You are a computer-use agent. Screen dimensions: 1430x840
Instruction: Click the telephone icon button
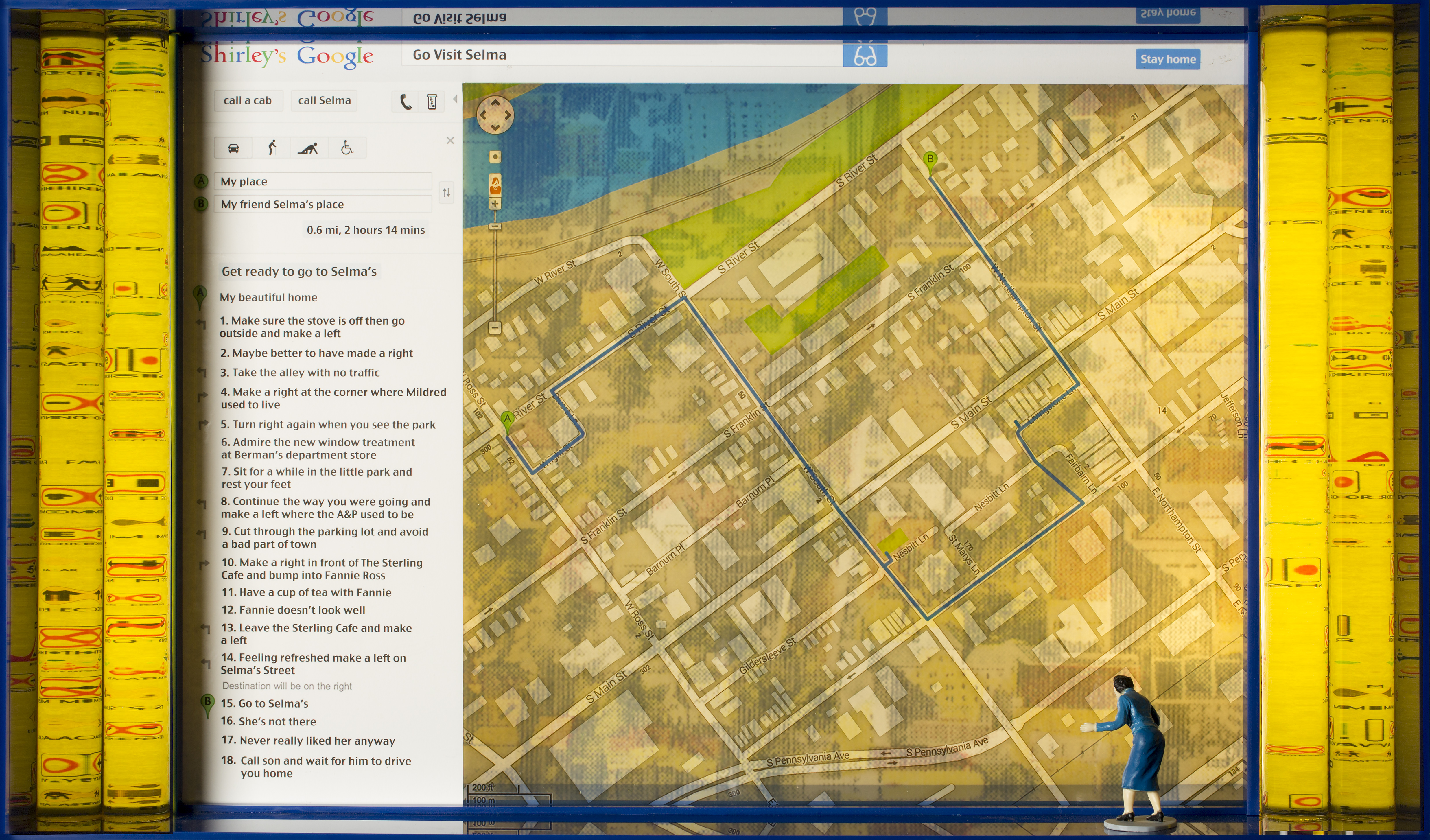(406, 102)
